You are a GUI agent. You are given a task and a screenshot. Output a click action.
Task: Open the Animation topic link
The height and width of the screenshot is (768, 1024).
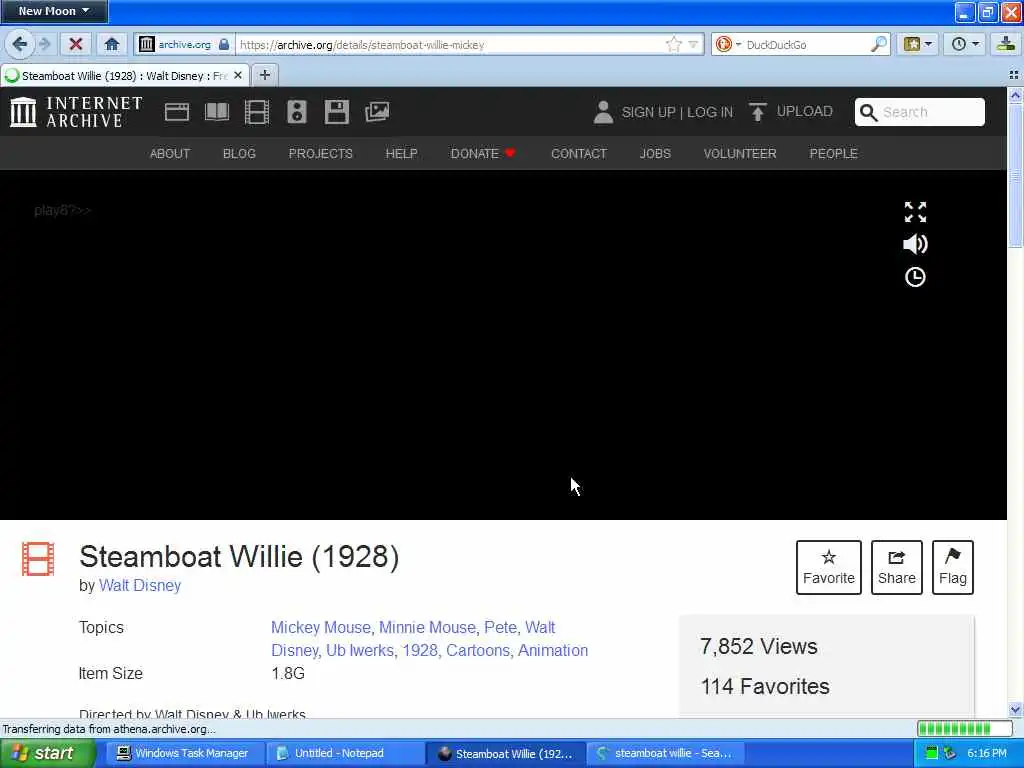(553, 650)
